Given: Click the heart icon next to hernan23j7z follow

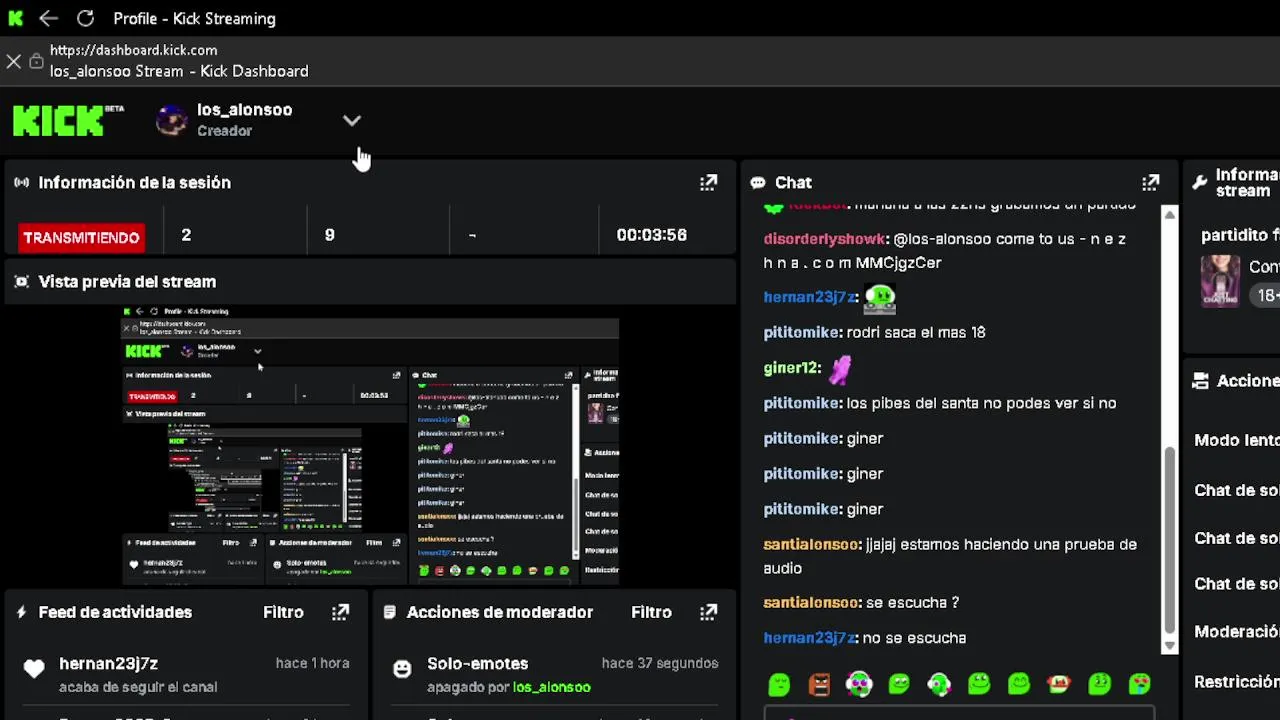Looking at the screenshot, I should pos(34,669).
